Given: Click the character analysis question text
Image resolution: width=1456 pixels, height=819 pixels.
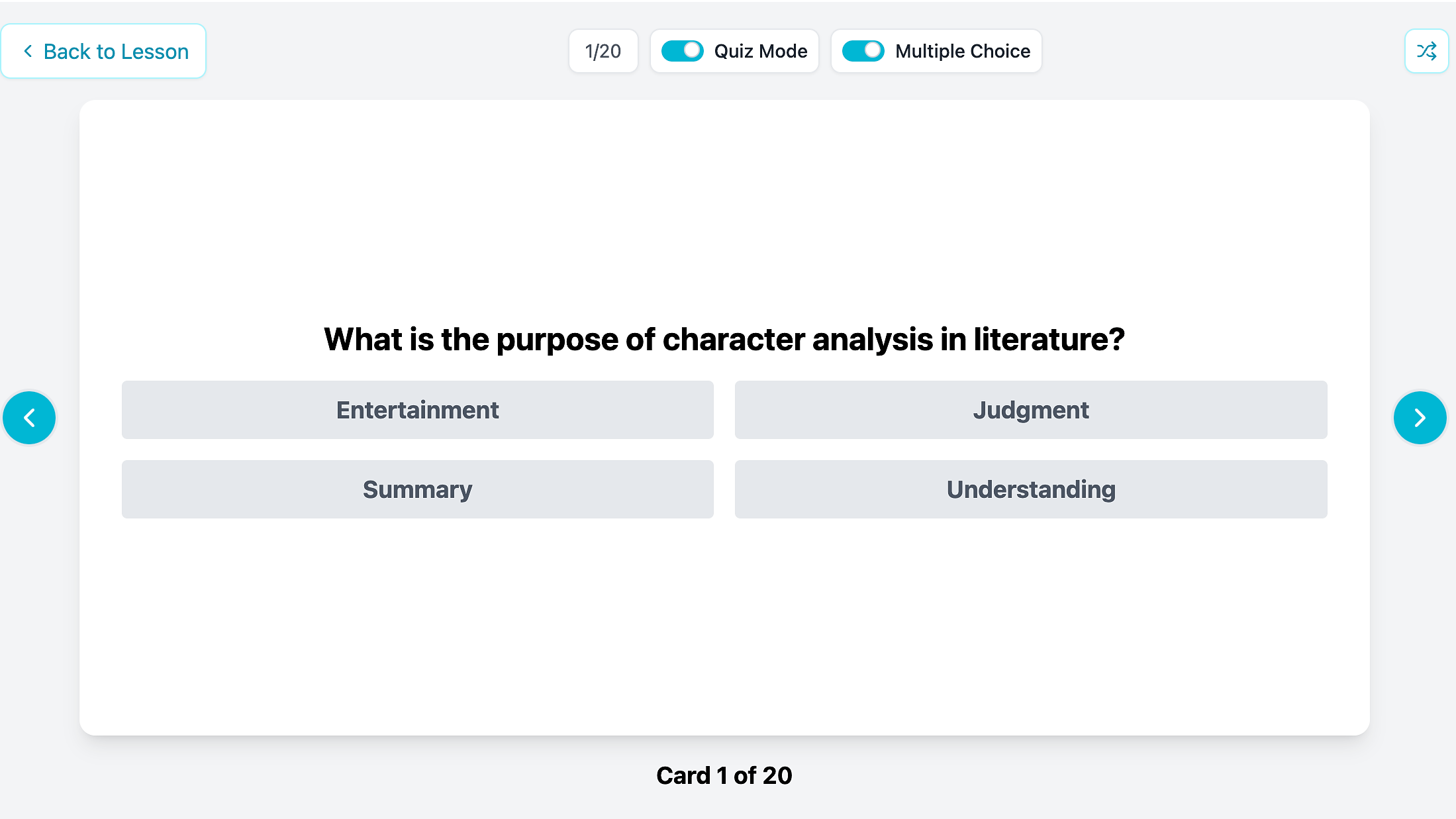Looking at the screenshot, I should tap(724, 340).
